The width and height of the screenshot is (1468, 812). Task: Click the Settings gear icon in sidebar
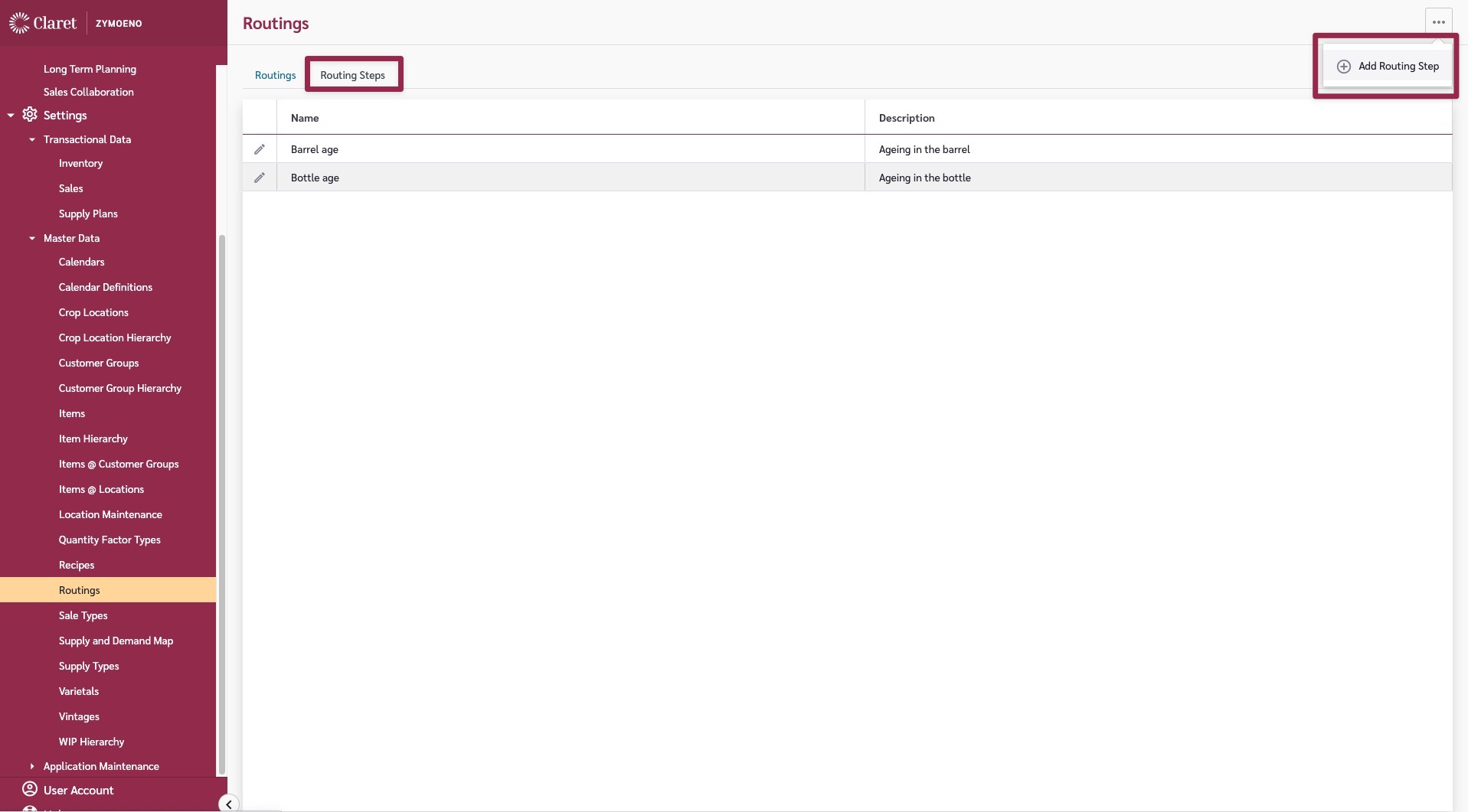30,115
